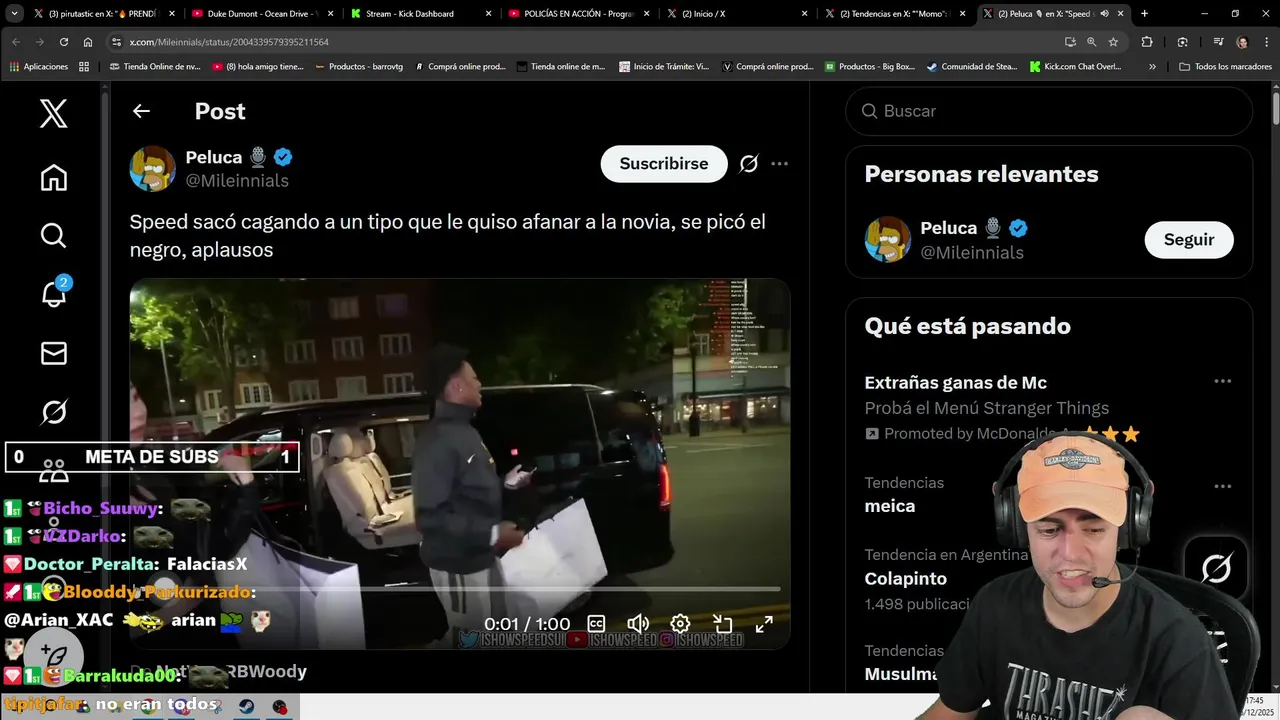Open the floating Grok button at lower right
Image resolution: width=1280 pixels, height=720 pixels.
pos(1216,569)
